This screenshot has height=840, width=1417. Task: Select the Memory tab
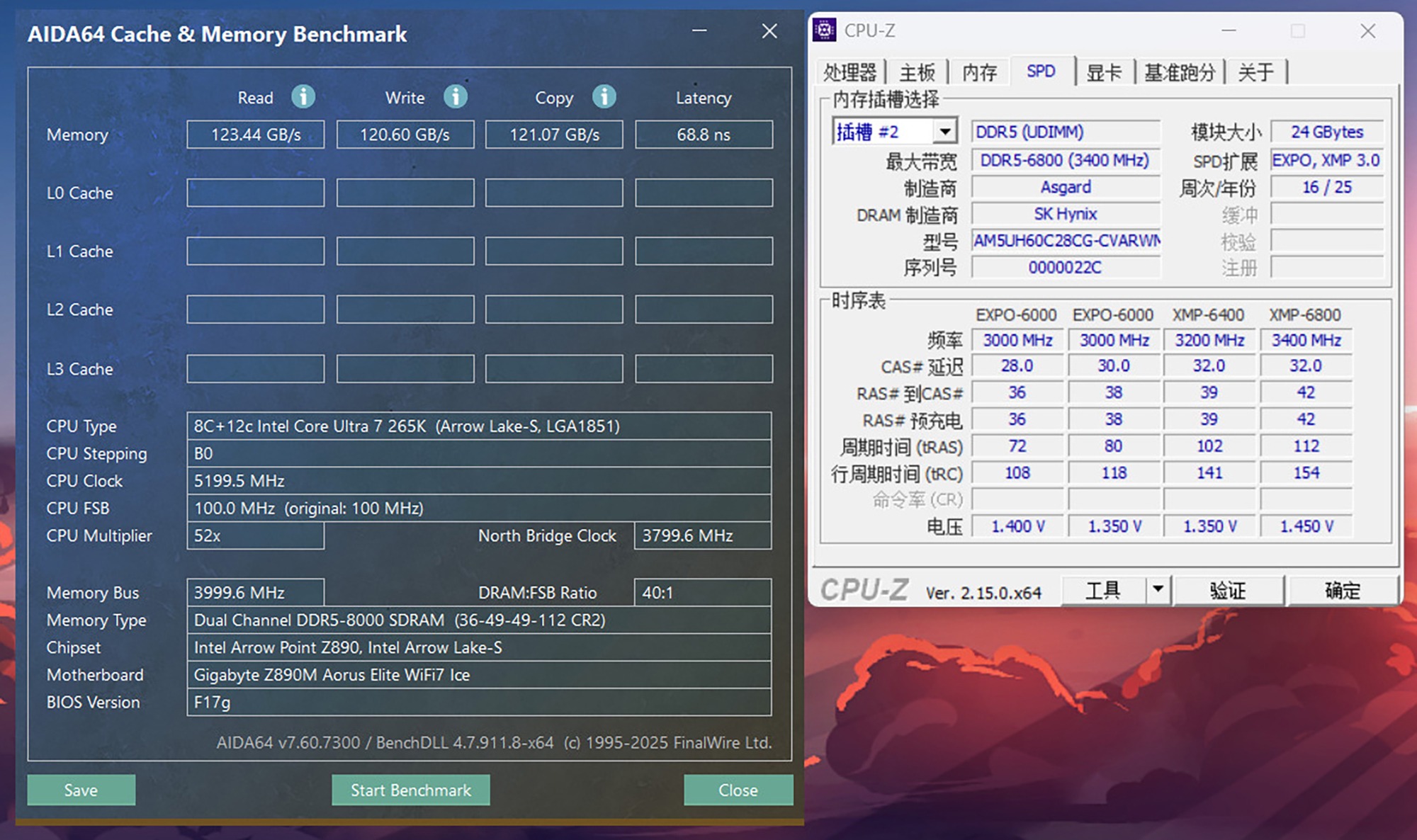pos(979,72)
